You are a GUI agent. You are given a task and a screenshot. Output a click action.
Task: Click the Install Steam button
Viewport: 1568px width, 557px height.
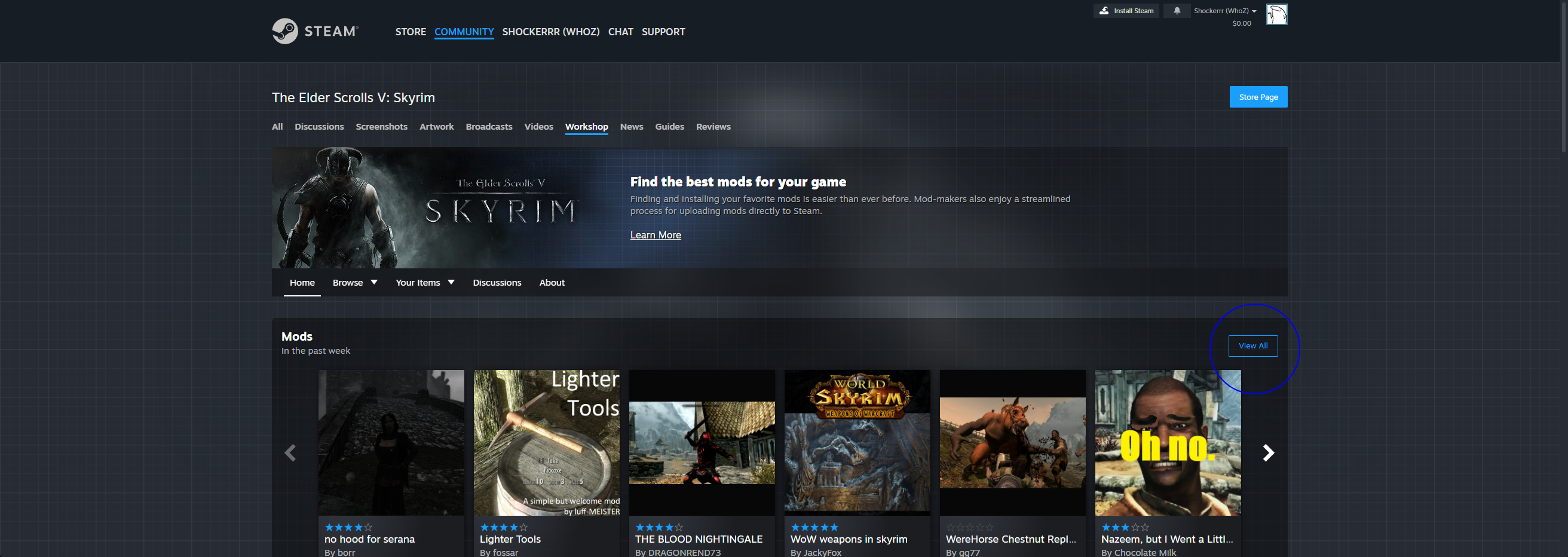point(1126,11)
